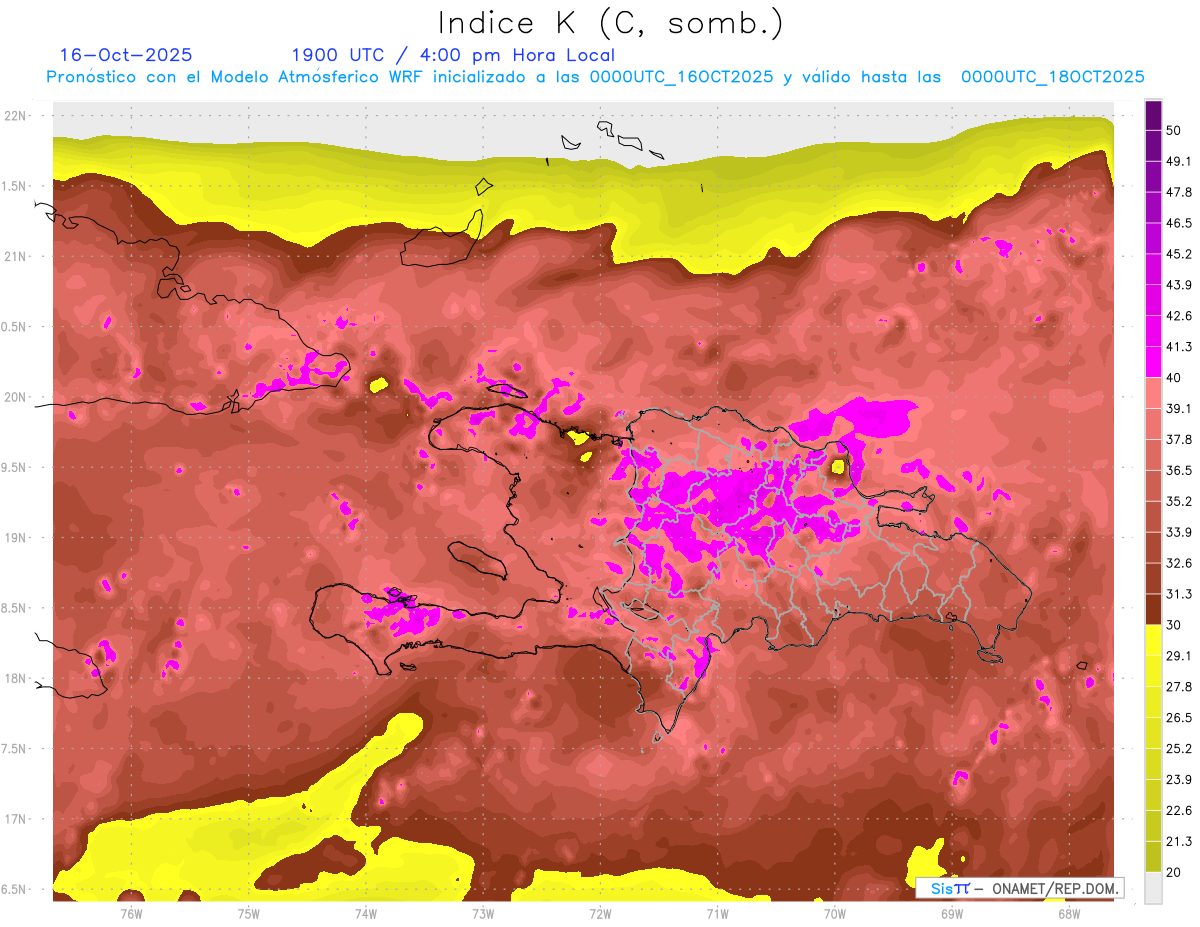1200x927 pixels.
Task: Click the '75W' longitude label
Action: (249, 915)
